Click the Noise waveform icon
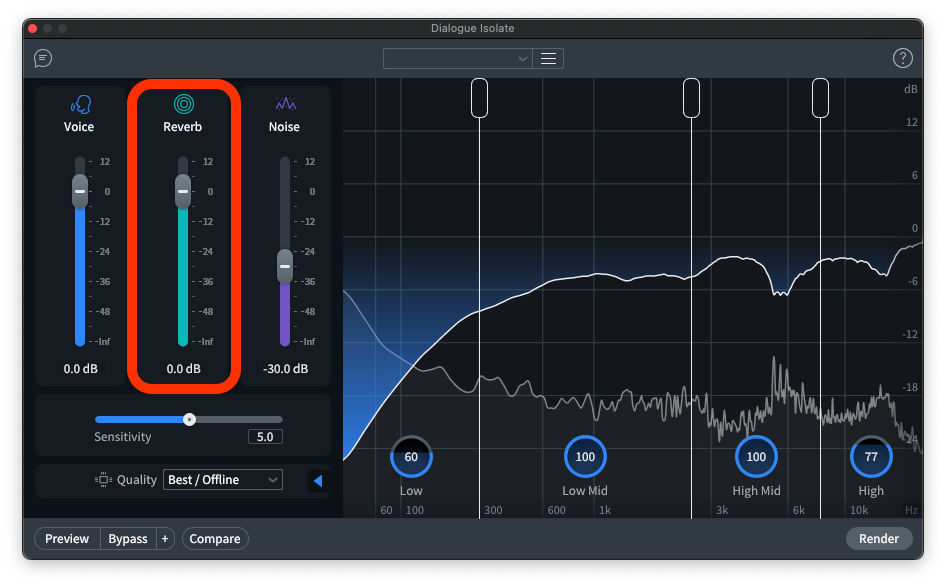Image resolution: width=946 pixels, height=586 pixels. pyautogui.click(x=285, y=104)
